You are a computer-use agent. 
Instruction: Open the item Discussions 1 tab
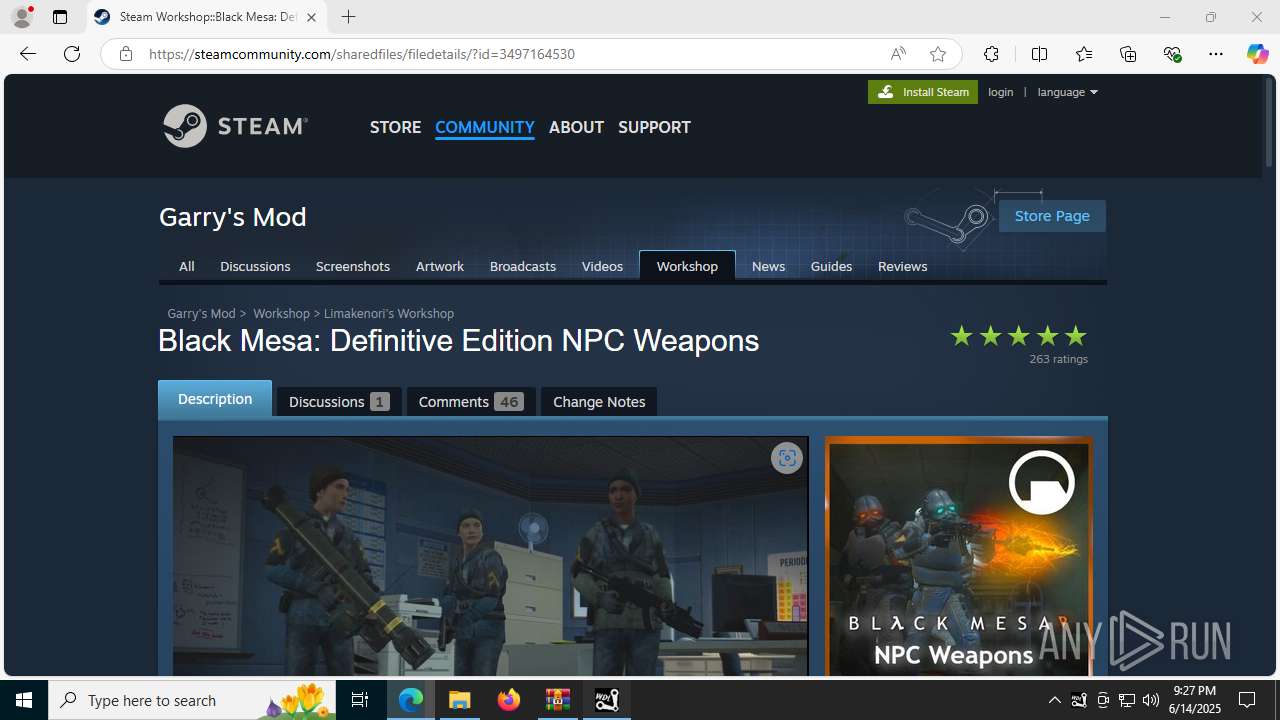coord(339,401)
